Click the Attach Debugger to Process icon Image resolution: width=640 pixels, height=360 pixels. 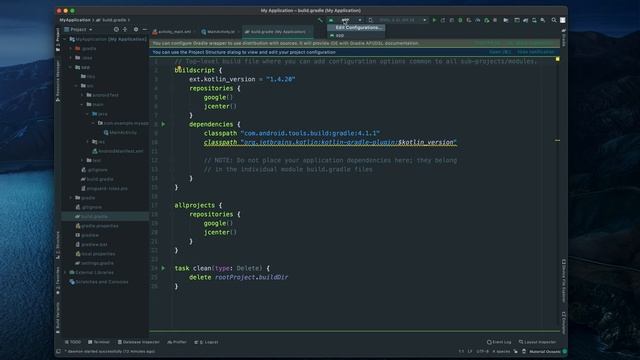point(487,20)
